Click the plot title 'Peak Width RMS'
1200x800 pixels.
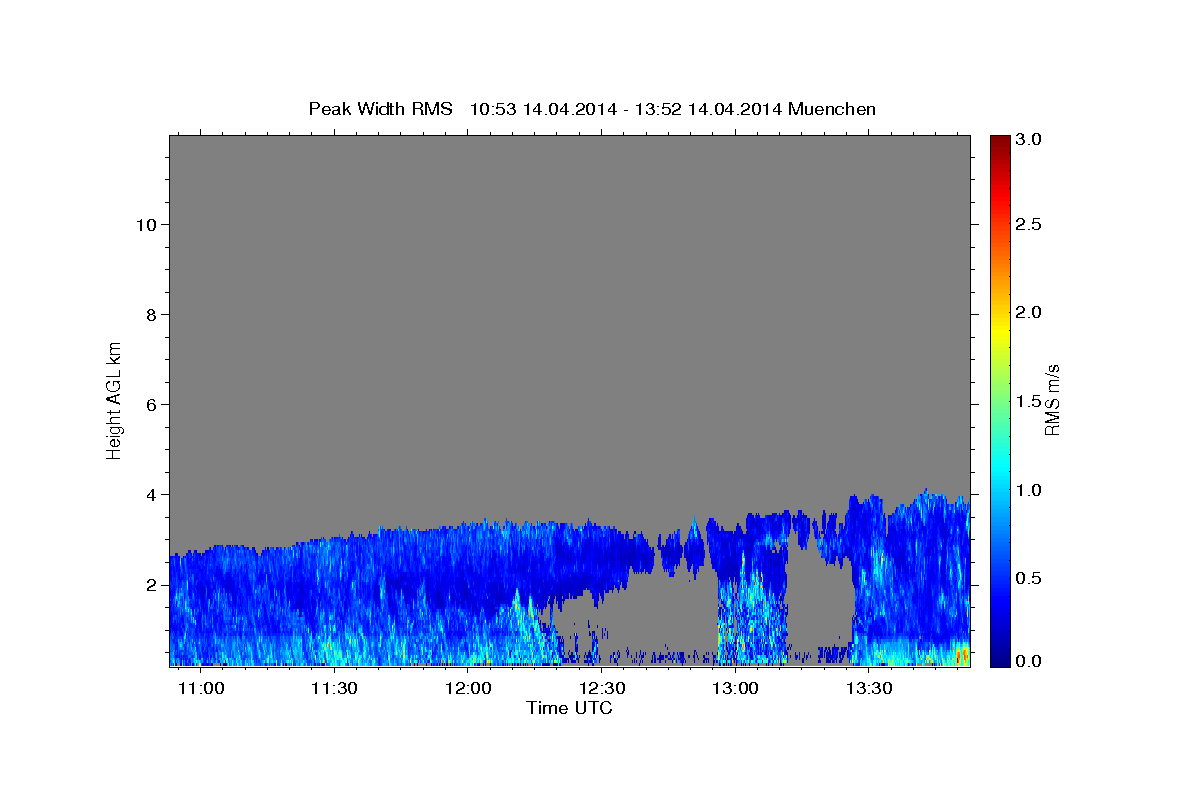380,109
